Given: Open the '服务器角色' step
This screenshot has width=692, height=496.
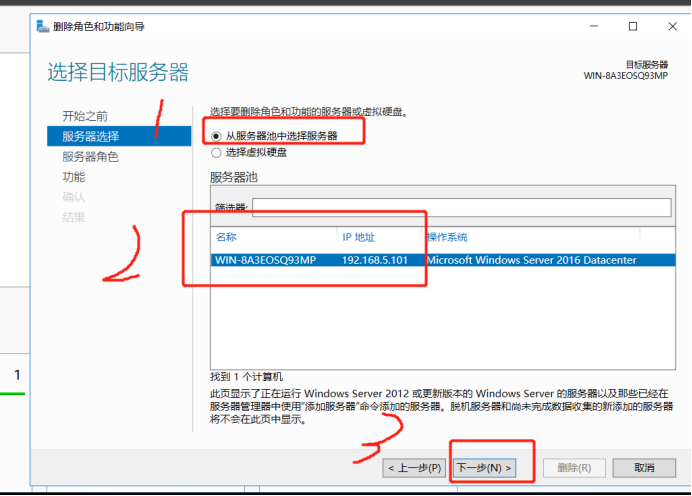Looking at the screenshot, I should pyautogui.click(x=90, y=157).
